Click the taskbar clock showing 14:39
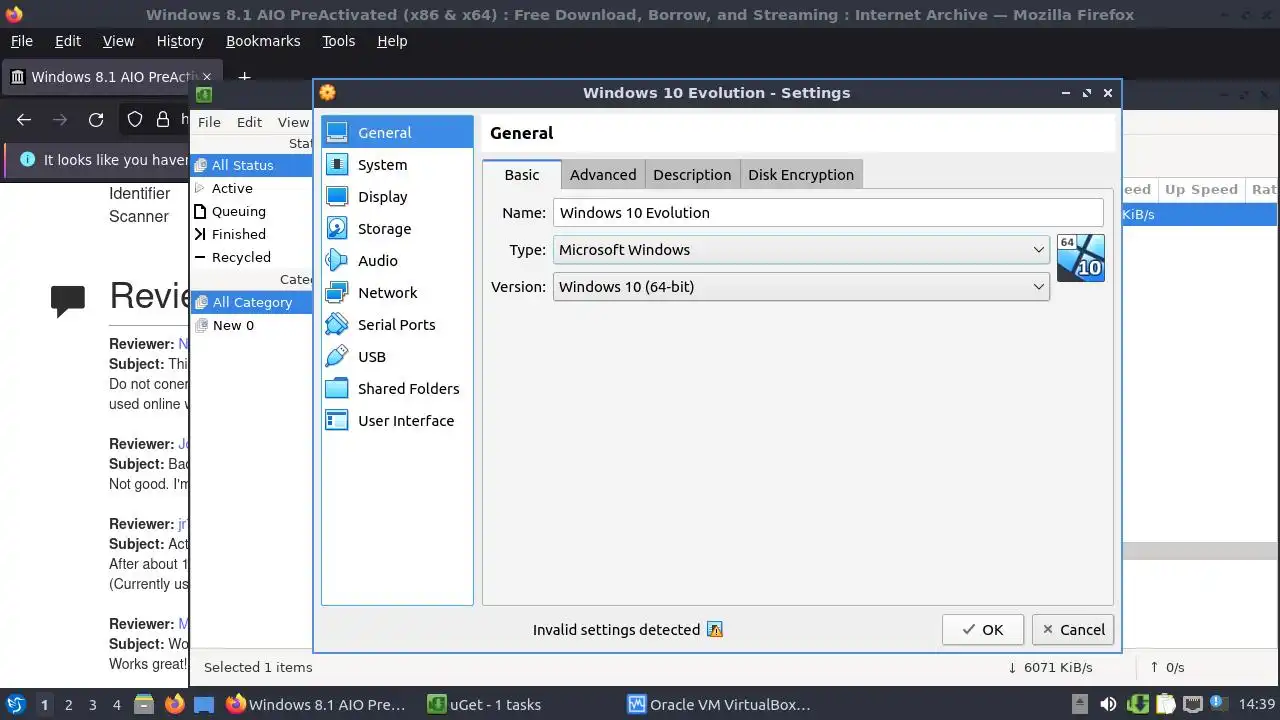Viewport: 1280px width, 720px height. [x=1256, y=704]
